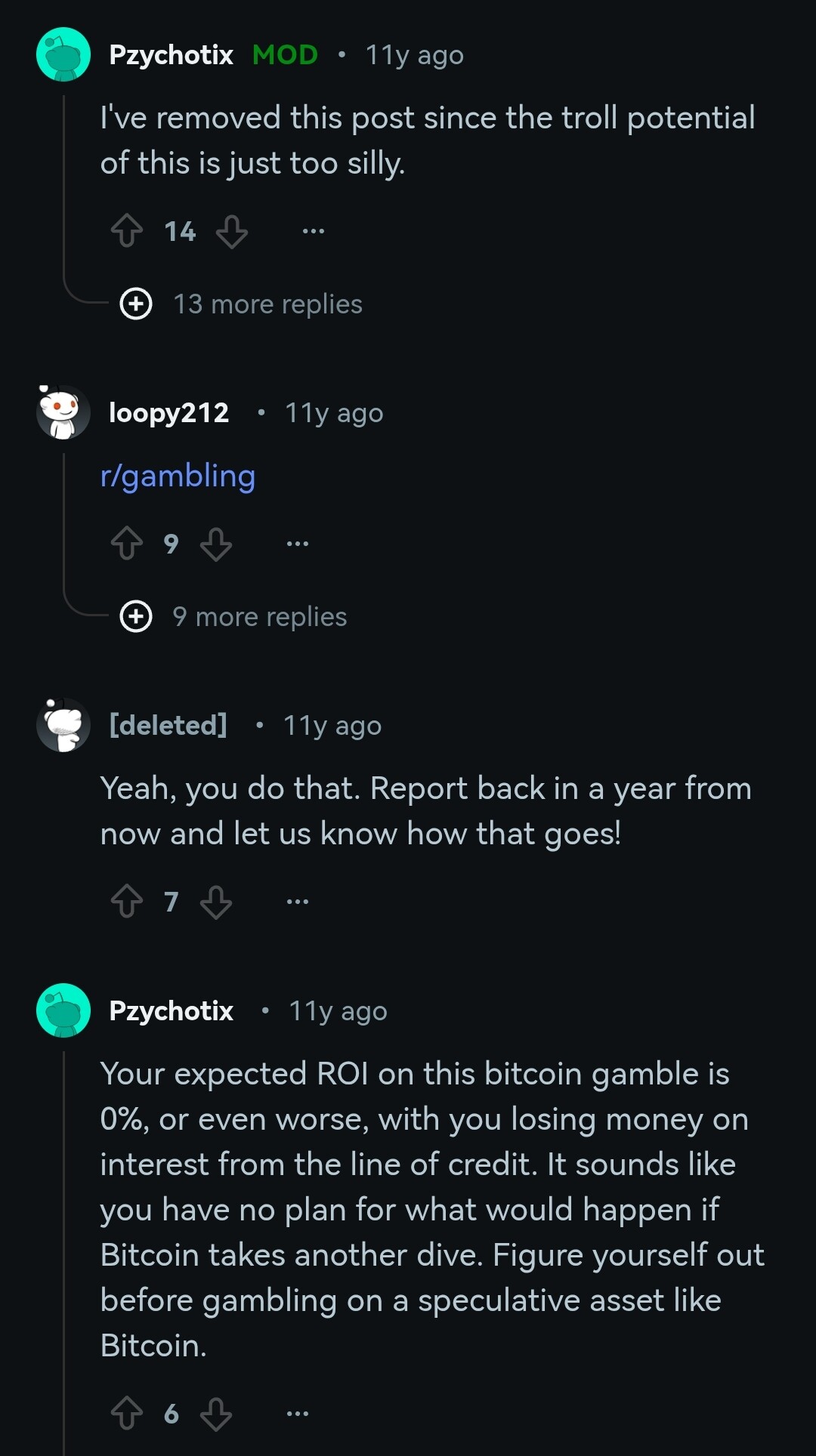Viewport: 816px width, 1456px height.
Task: Downvote the expected ROI comment
Action: (216, 1414)
